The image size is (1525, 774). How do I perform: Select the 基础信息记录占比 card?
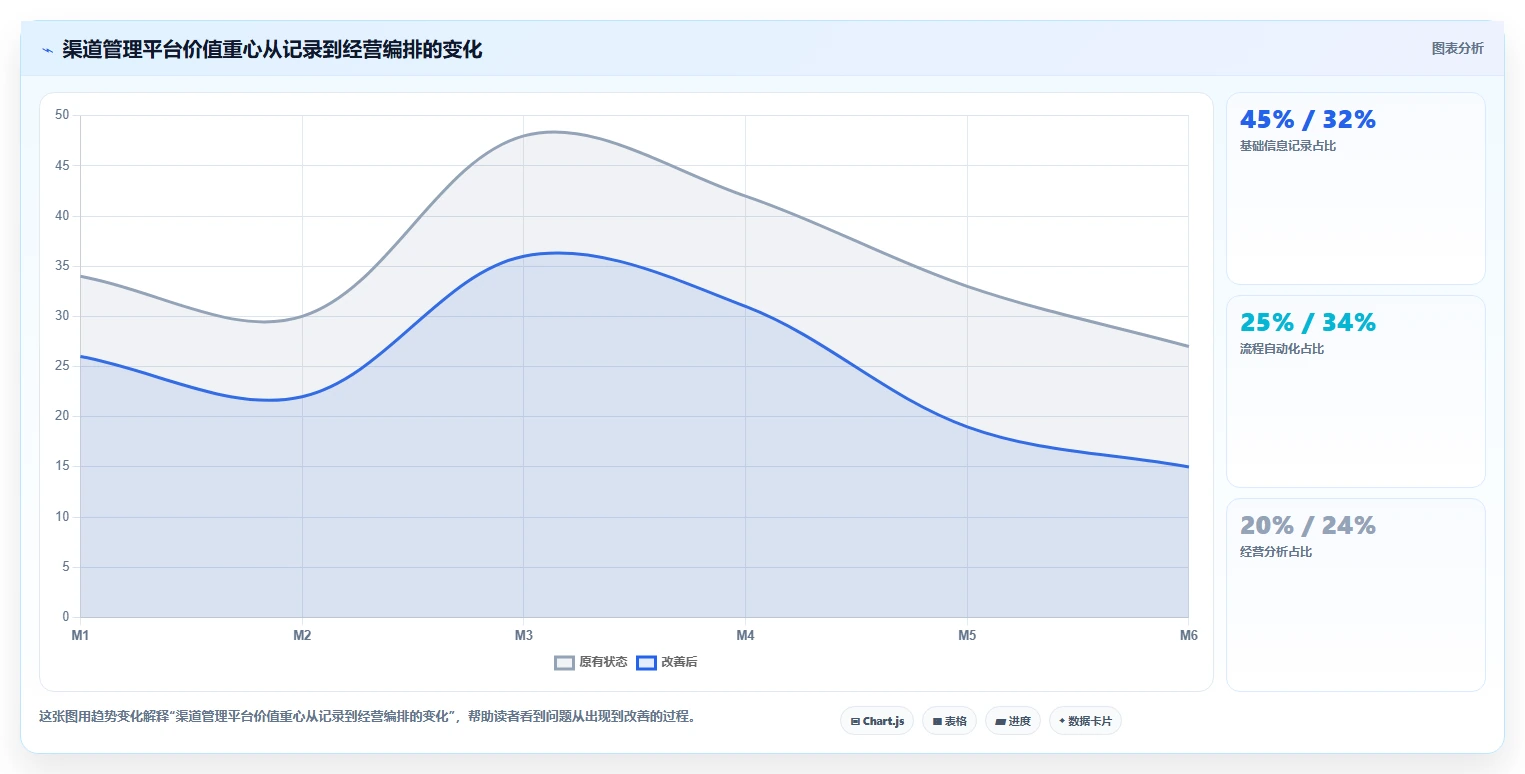[x=1355, y=189]
